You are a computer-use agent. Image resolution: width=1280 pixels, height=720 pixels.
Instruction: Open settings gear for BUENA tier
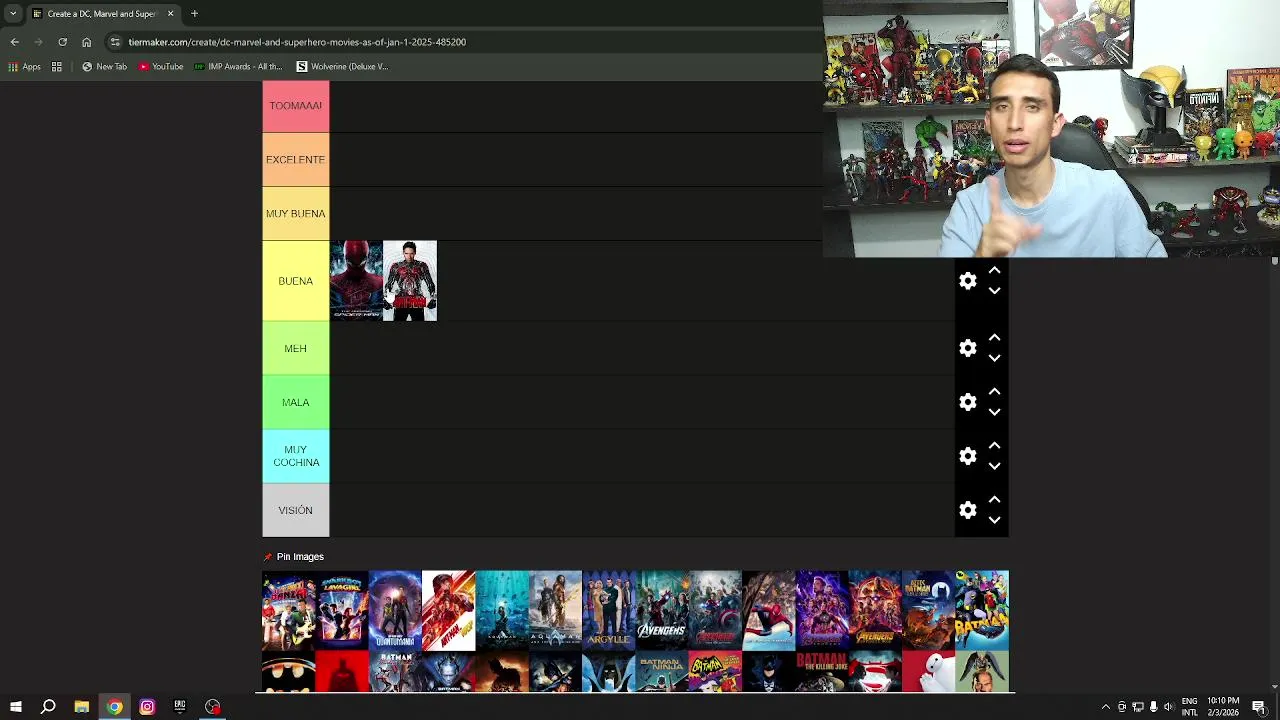[967, 281]
